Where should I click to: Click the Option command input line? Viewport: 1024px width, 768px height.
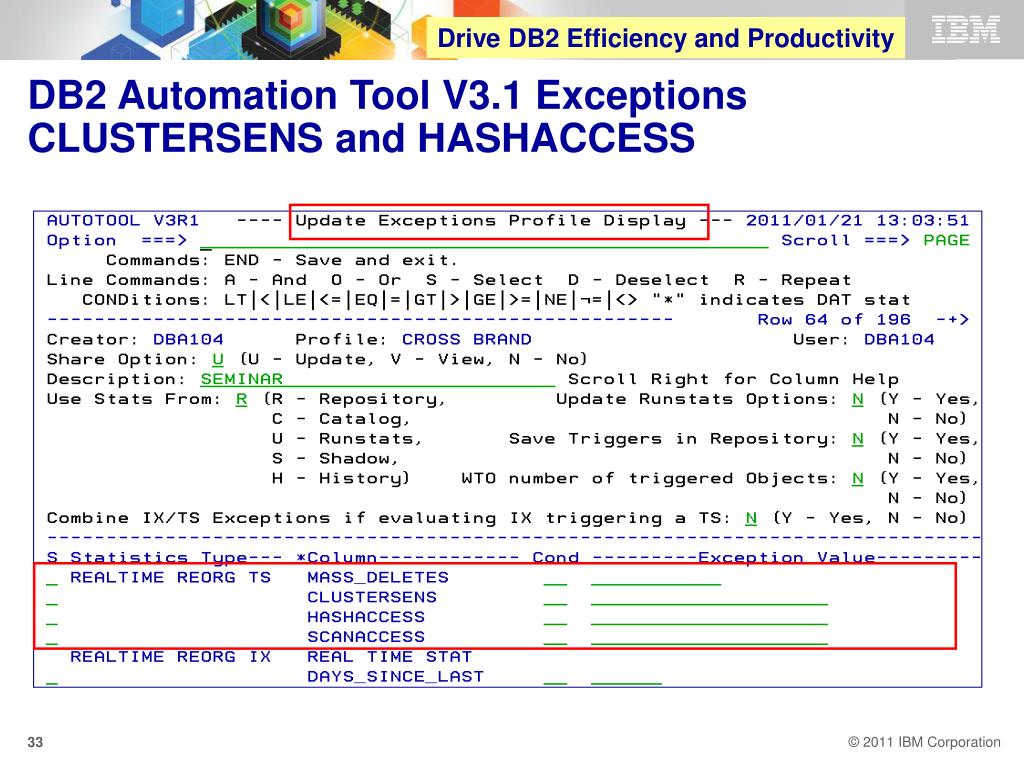484,240
